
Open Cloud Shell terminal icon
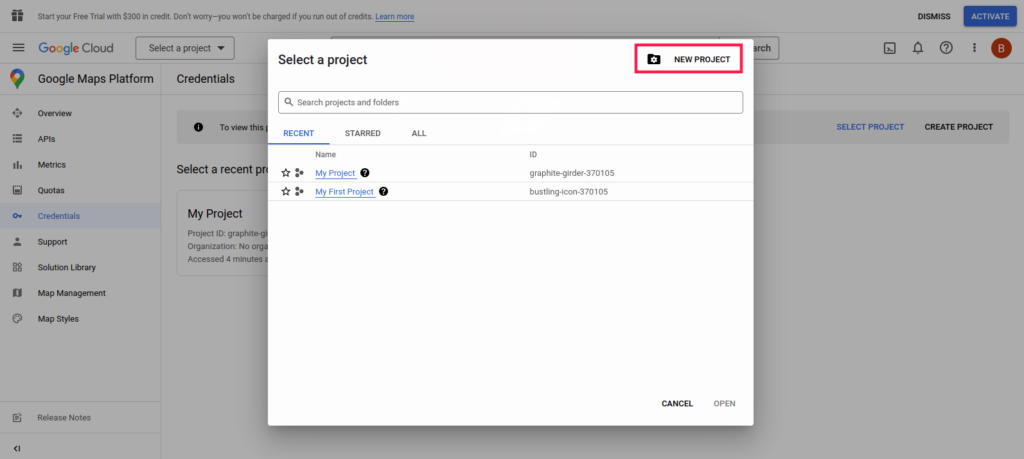[x=889, y=48]
